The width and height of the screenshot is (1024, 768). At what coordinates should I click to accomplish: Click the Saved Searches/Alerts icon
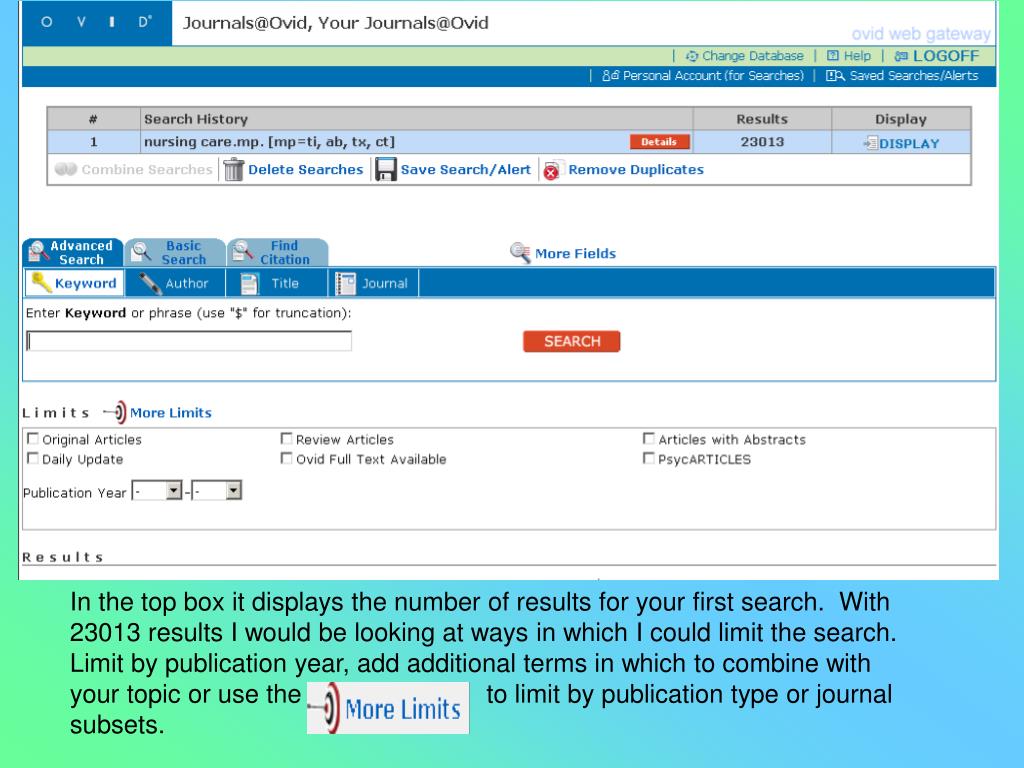tap(835, 76)
